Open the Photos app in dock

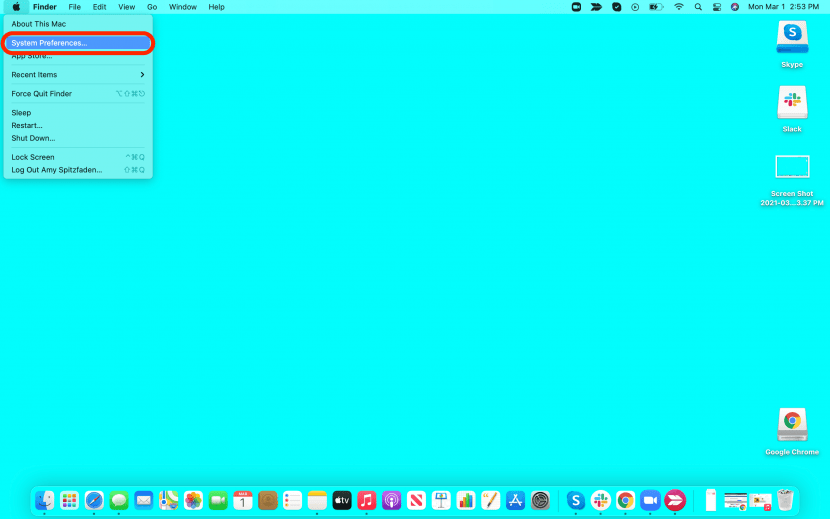click(193, 500)
